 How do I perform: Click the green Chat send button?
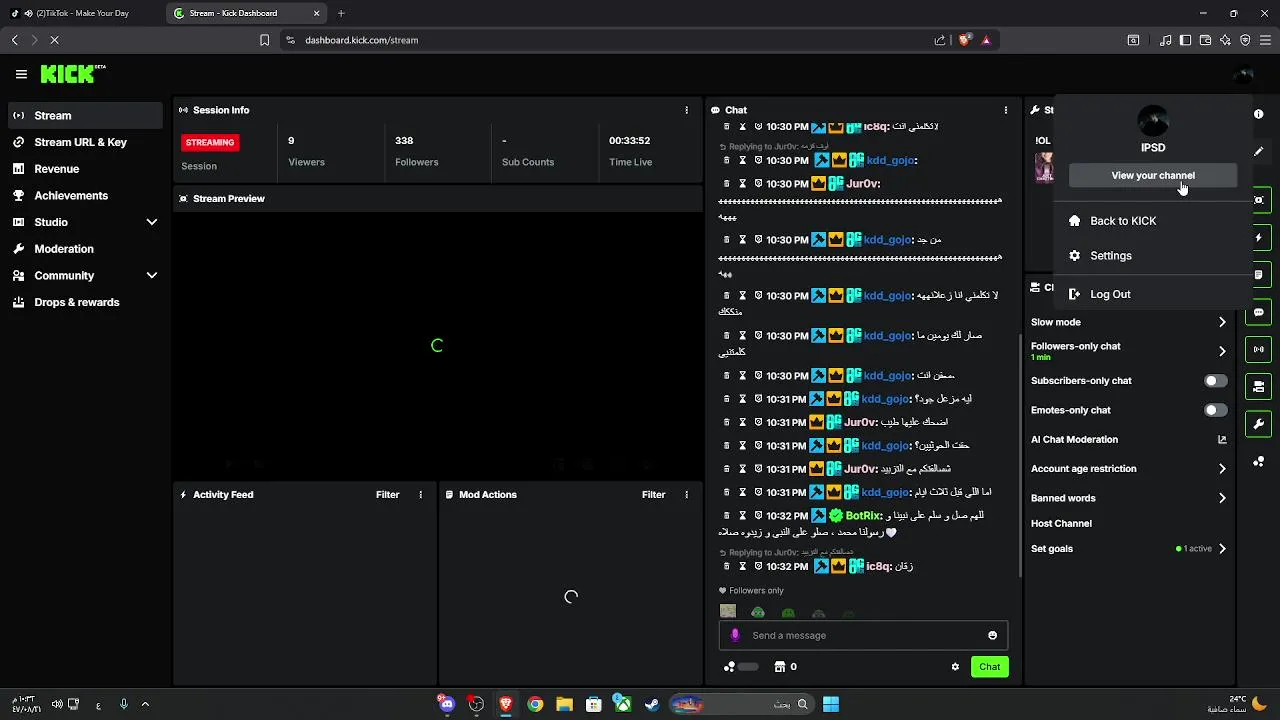(x=989, y=667)
